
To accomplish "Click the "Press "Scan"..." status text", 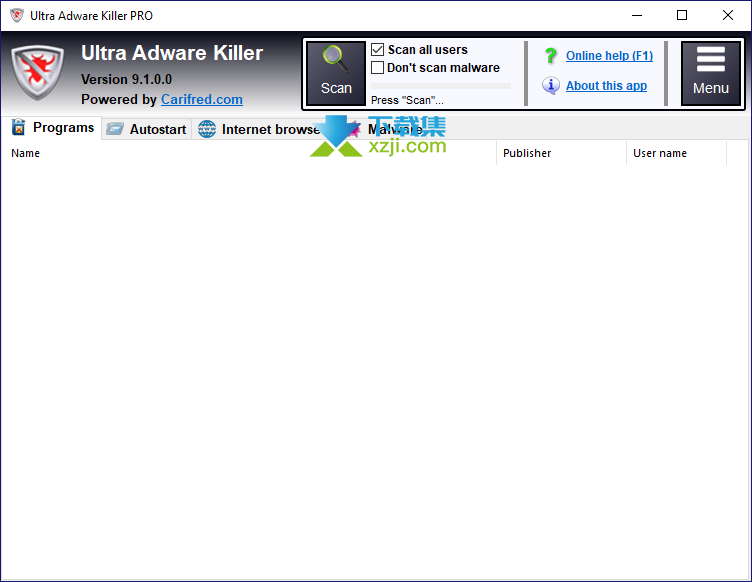I will [x=407, y=100].
